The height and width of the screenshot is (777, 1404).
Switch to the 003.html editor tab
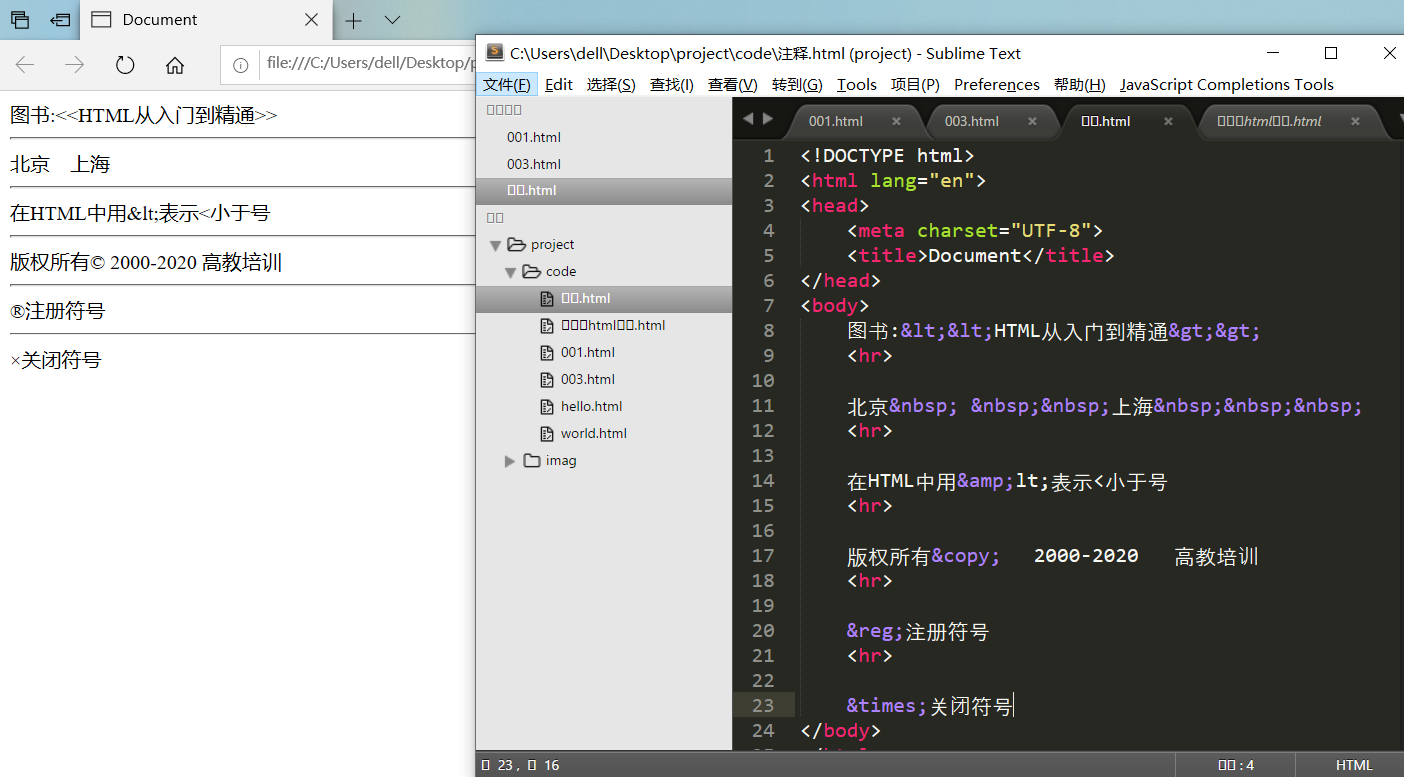(972, 121)
